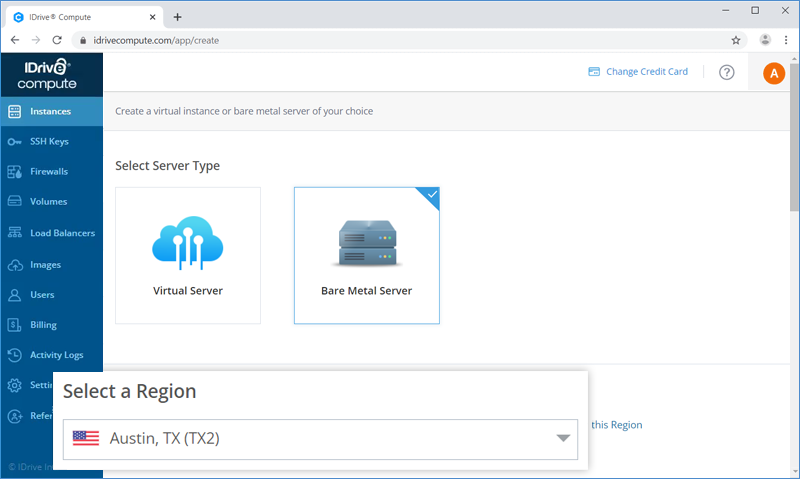Image resolution: width=800 pixels, height=479 pixels.
Task: Click the 'this Region' link
Action: (x=616, y=424)
